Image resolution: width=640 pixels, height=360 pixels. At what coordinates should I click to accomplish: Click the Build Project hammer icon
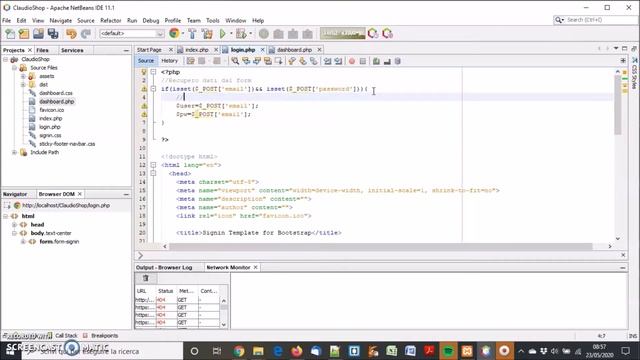coord(192,33)
